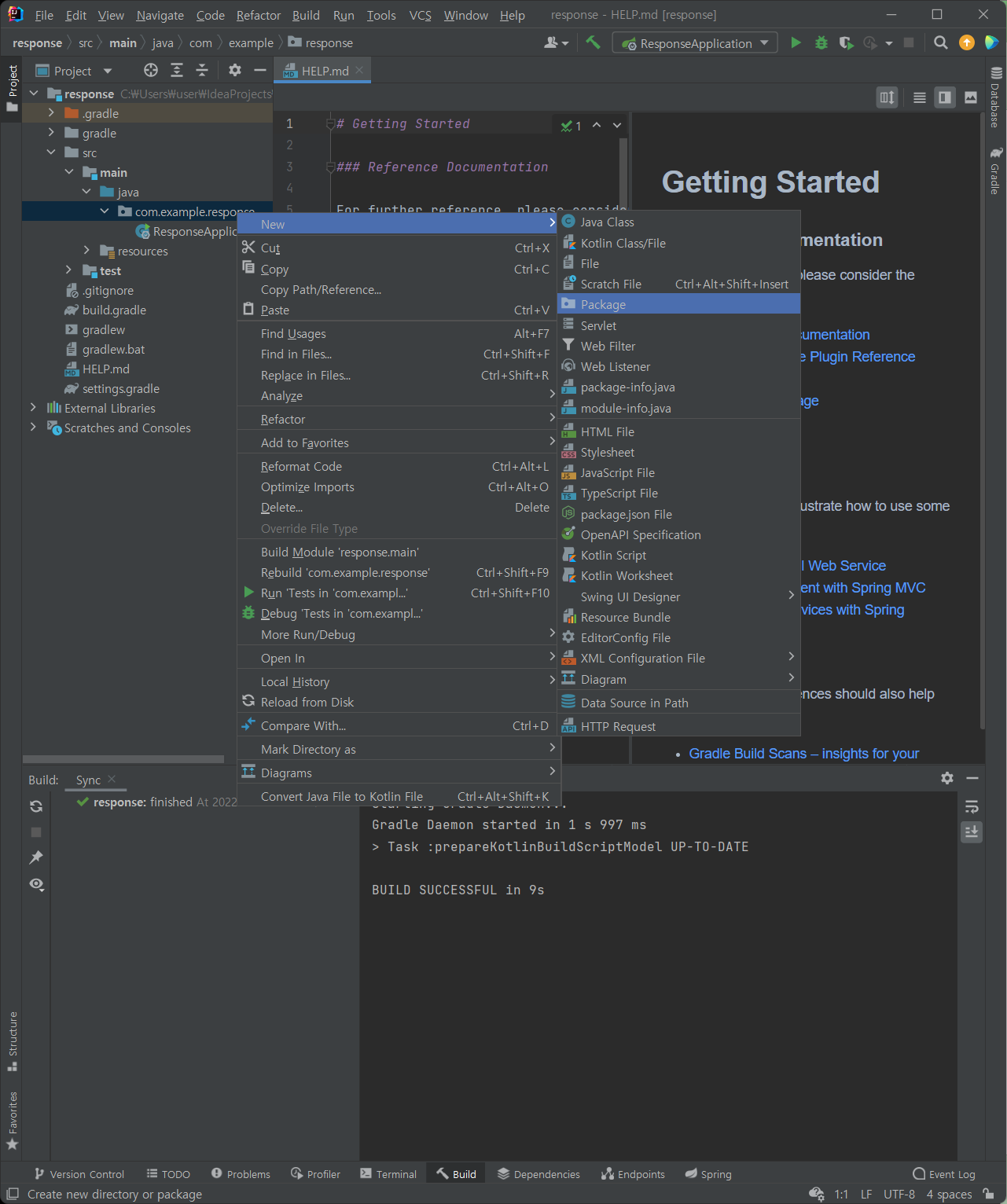The width and height of the screenshot is (1007, 1204).
Task: Choose Java Class from New submenu
Action: point(679,222)
